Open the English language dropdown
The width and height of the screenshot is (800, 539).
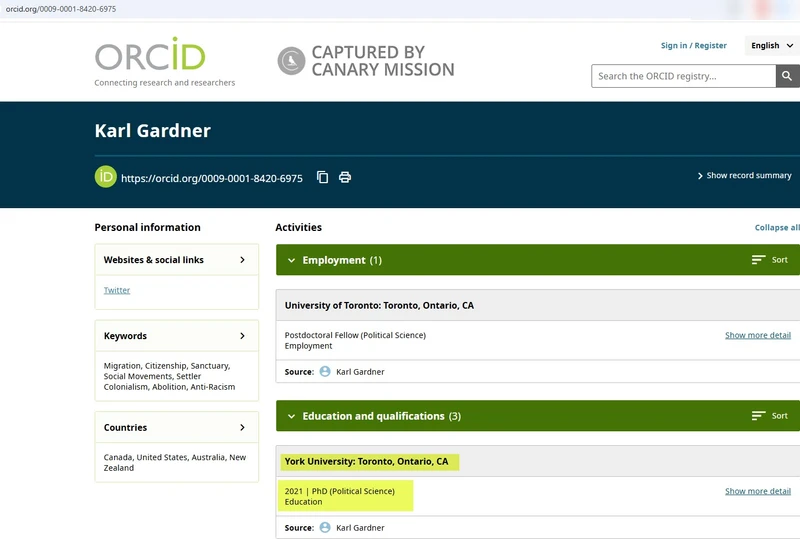point(773,45)
